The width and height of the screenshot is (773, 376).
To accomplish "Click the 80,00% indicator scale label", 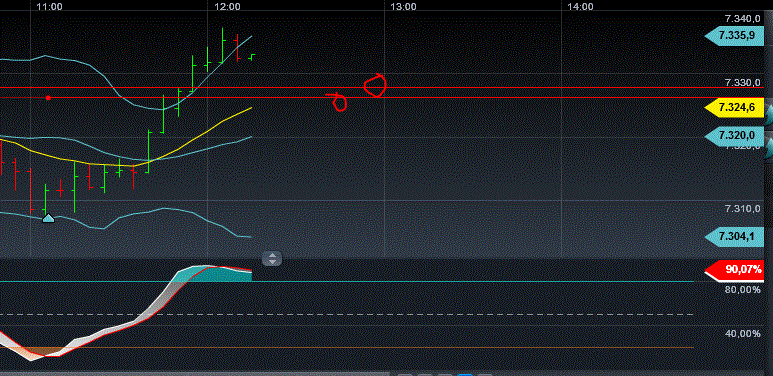I will pyautogui.click(x=742, y=290).
